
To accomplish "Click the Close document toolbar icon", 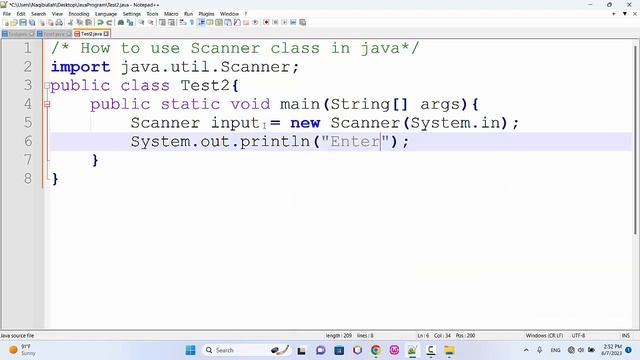I will click(42, 22).
